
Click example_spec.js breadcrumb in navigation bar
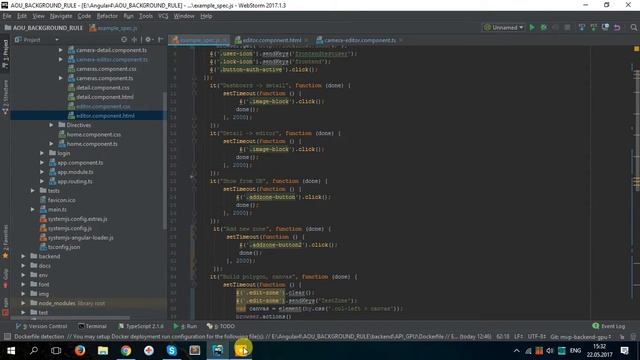[113, 28]
